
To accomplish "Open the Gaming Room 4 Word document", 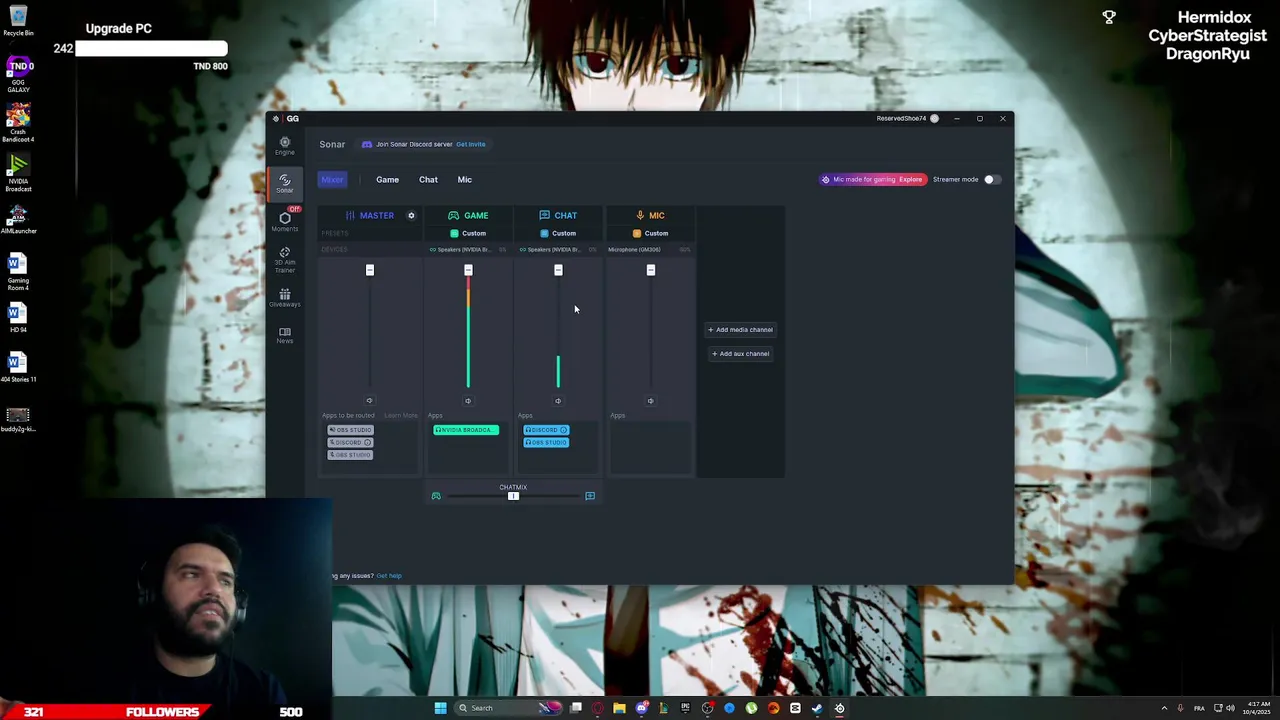I will coord(18,271).
